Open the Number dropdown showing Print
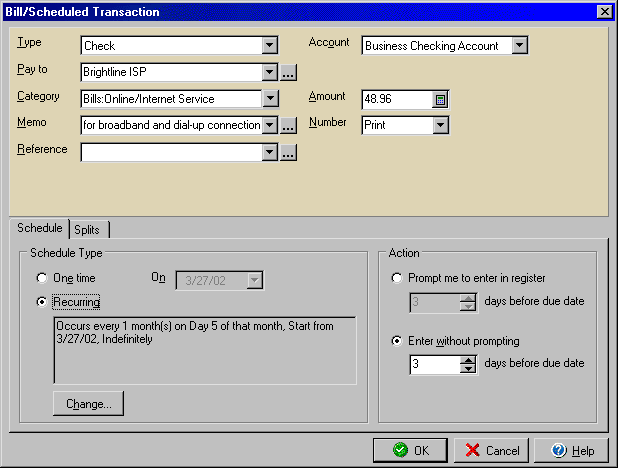618x468 pixels. pyautogui.click(x=440, y=125)
